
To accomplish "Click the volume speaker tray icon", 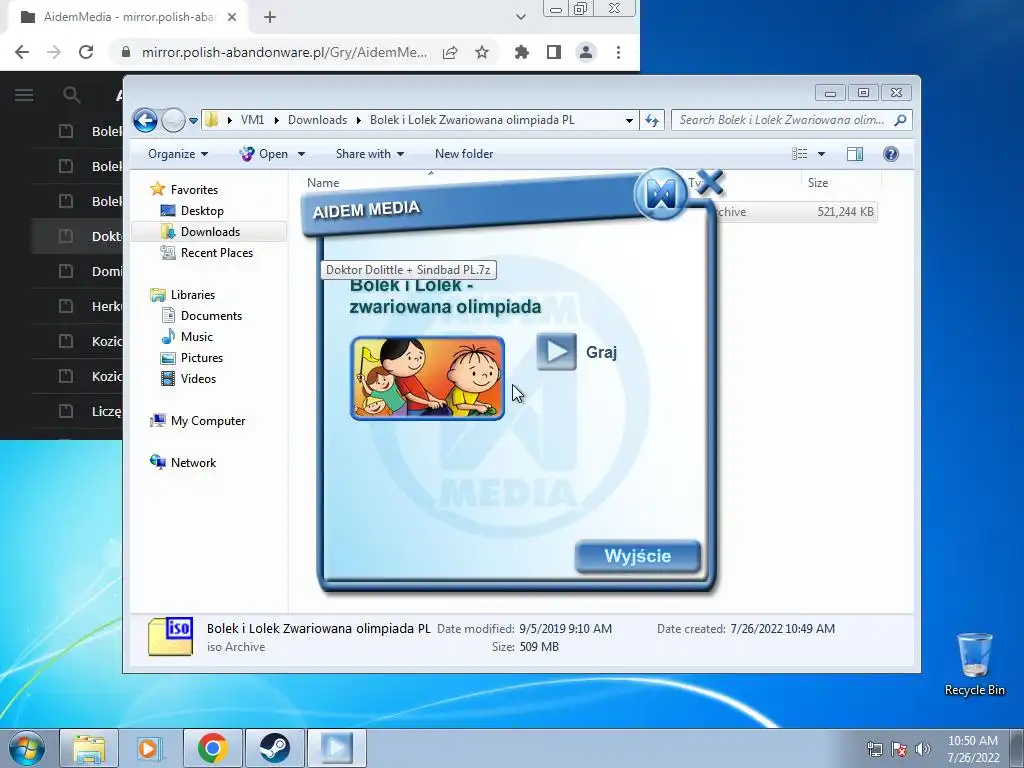I will (x=922, y=749).
